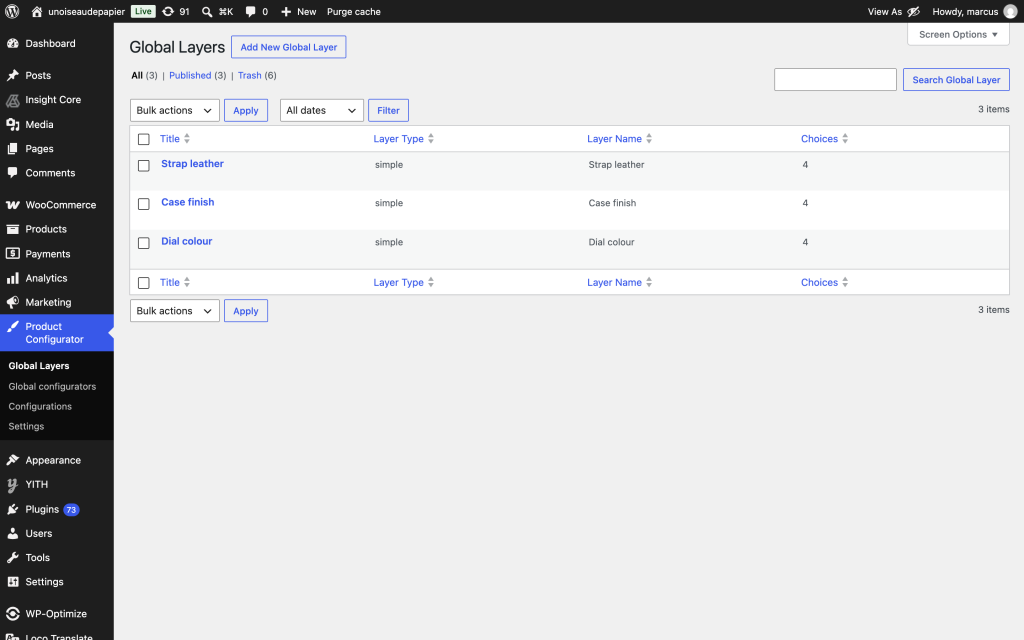Screen dimensions: 1024x640
Task: Click the YITH icon in sidebar
Action: click(x=12, y=485)
